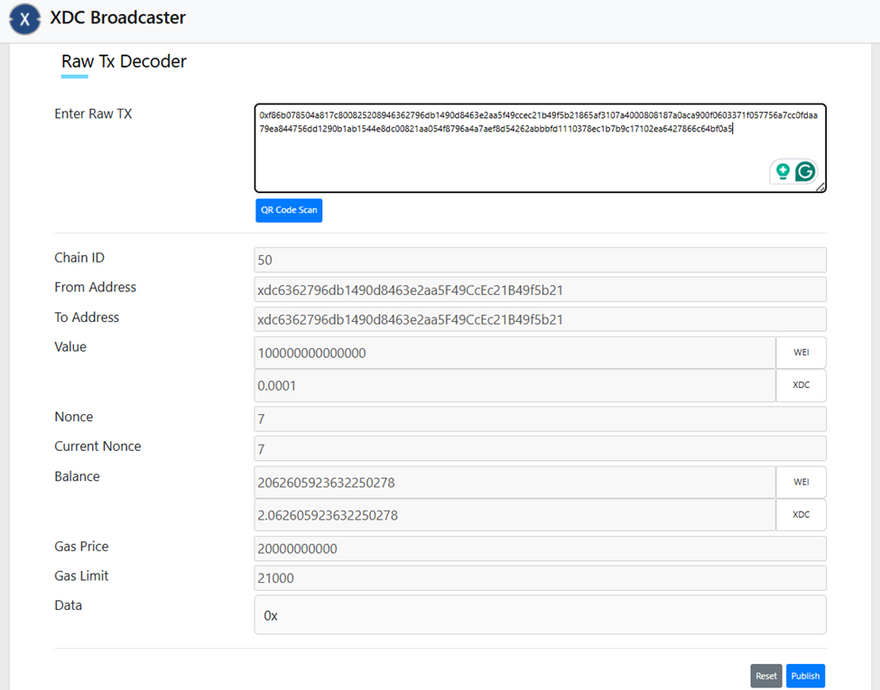Select the To Address field

pyautogui.click(x=540, y=320)
